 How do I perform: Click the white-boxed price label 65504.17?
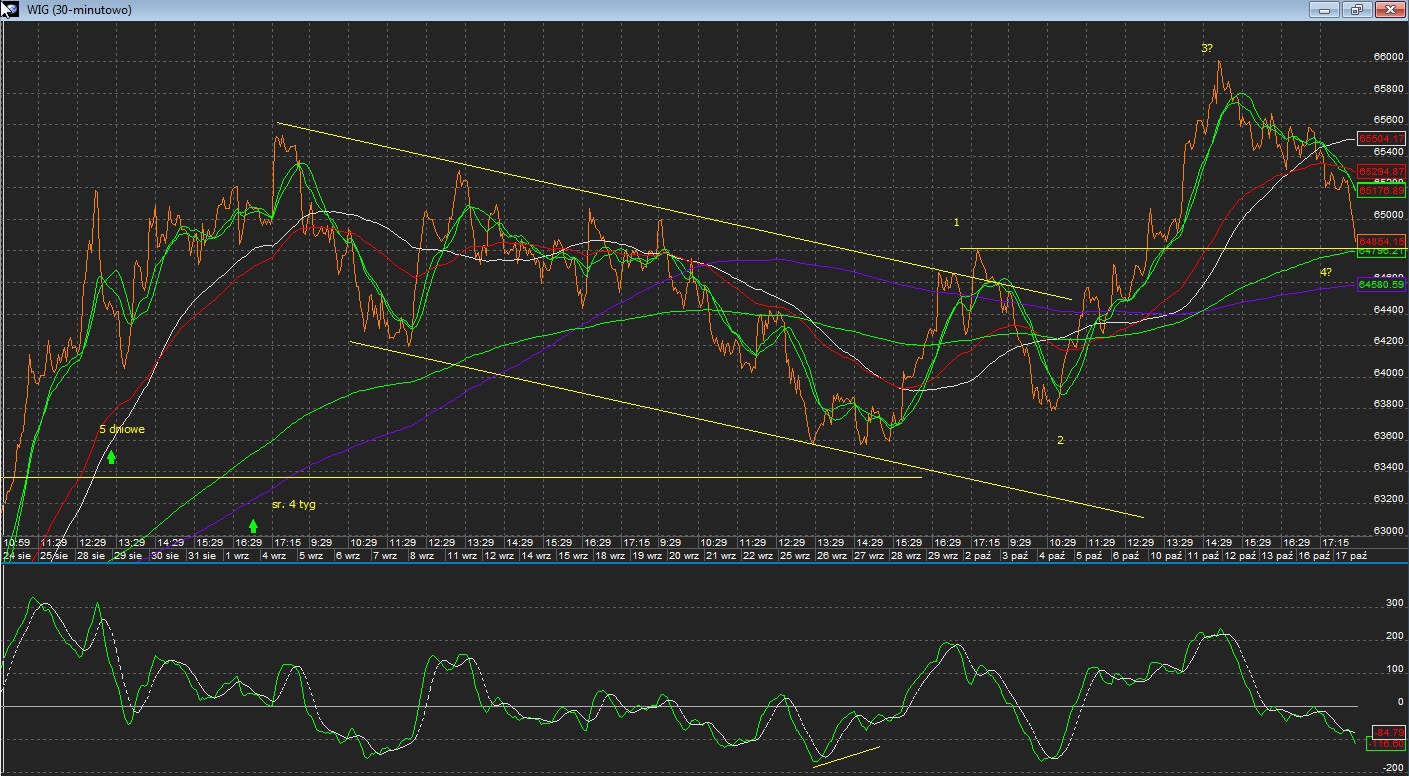coord(1381,138)
